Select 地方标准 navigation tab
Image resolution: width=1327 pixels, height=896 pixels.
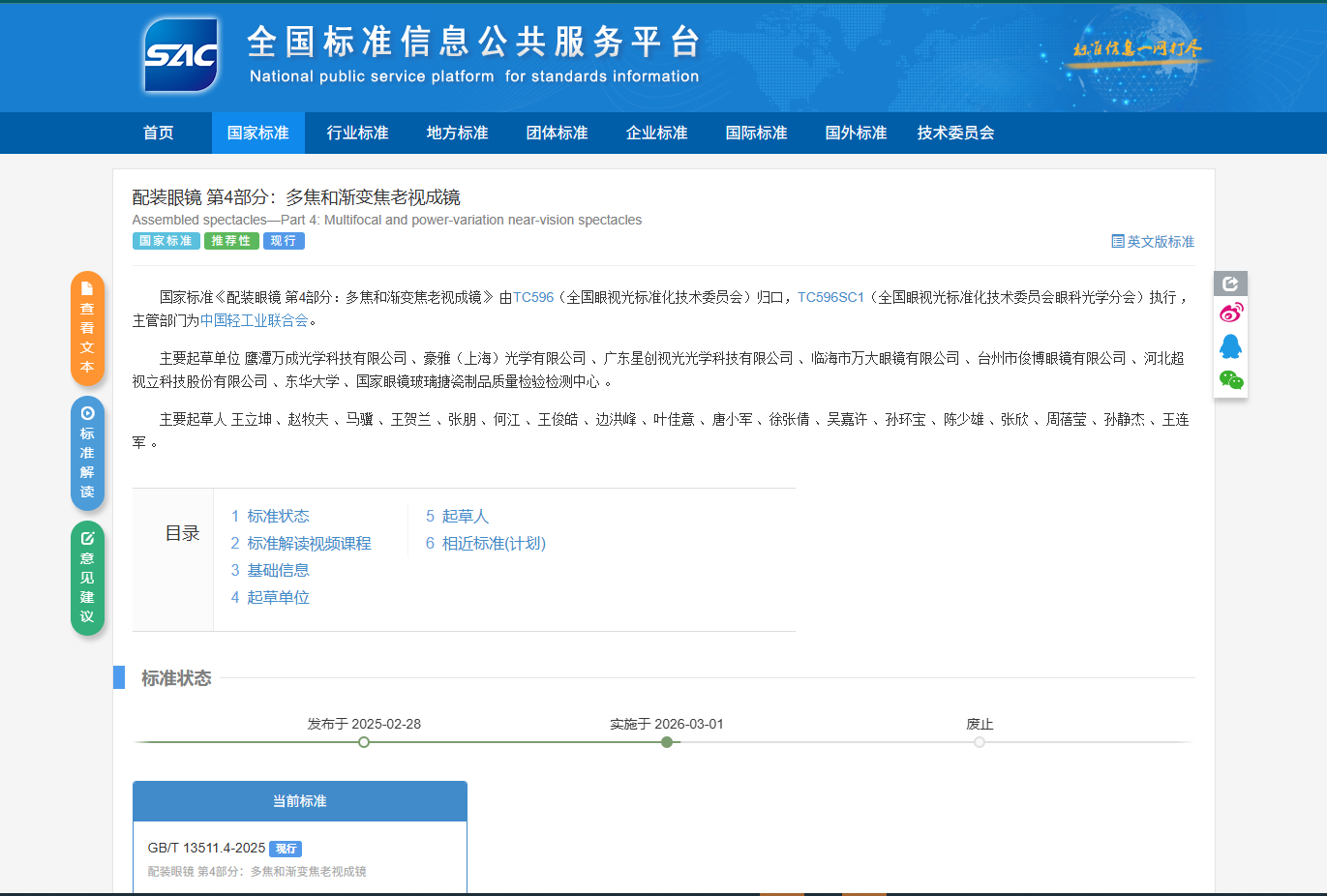pyautogui.click(x=458, y=133)
